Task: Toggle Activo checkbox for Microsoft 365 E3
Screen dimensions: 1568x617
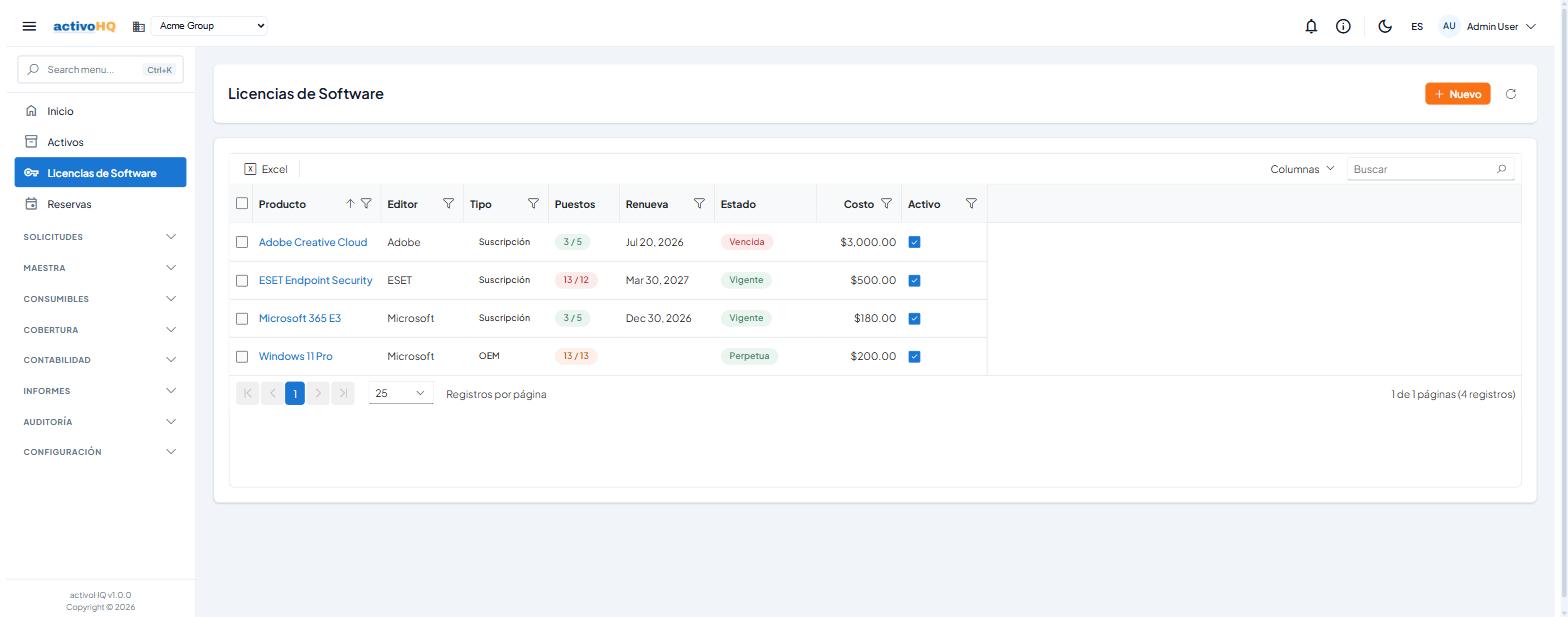Action: point(914,318)
